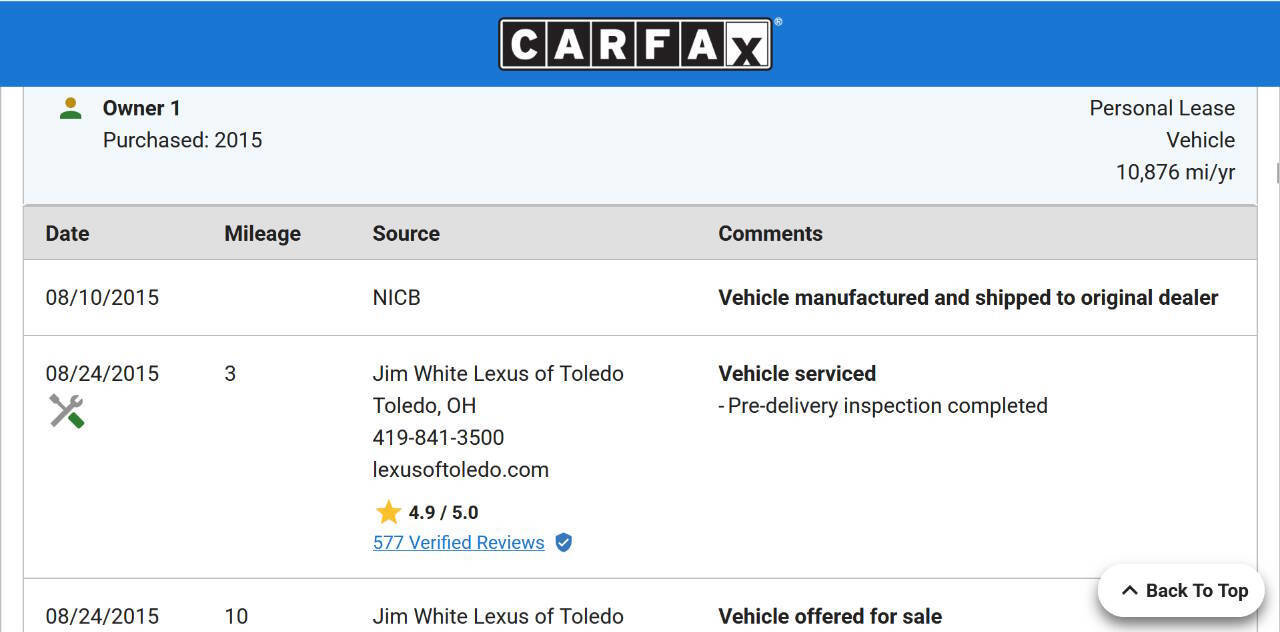
Task: Click the 4.9 / 5.0 rating text
Action: point(443,512)
